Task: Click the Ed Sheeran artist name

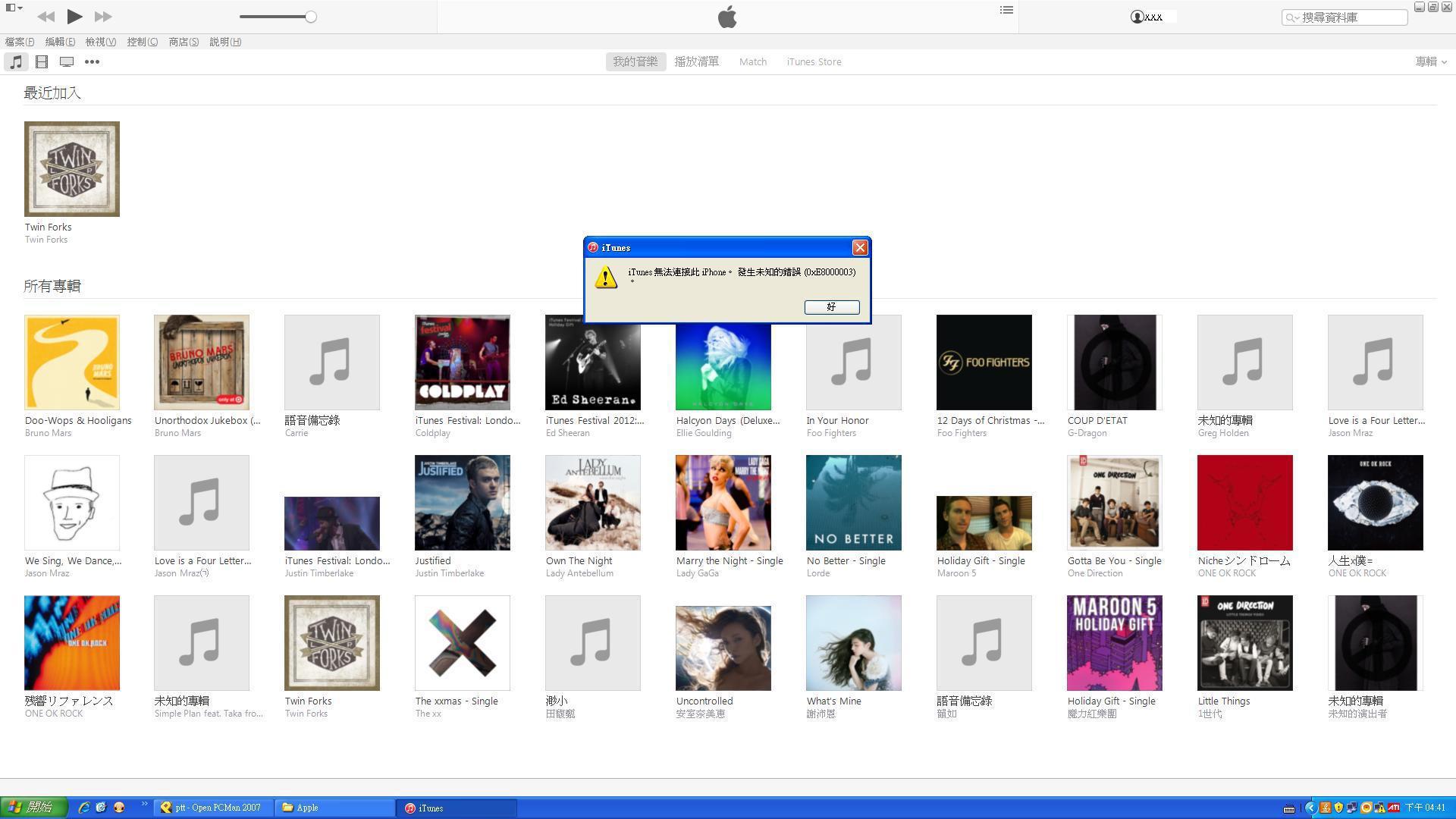Action: 567,433
